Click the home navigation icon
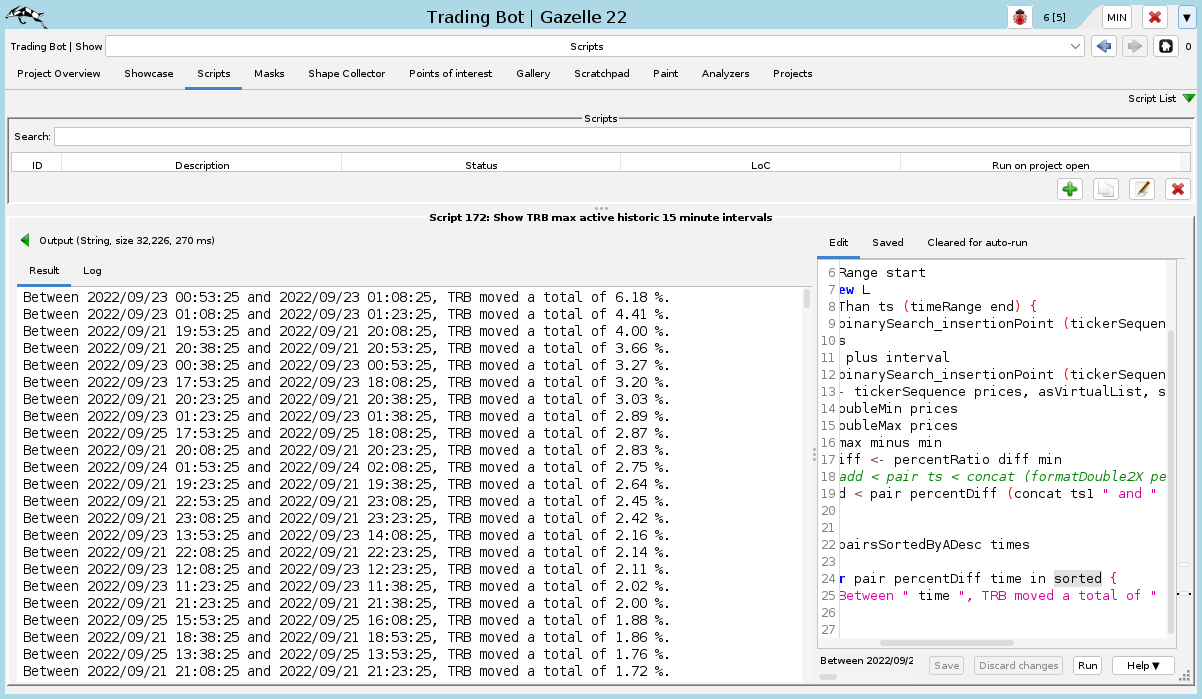Image resolution: width=1202 pixels, height=699 pixels. coord(1165,46)
